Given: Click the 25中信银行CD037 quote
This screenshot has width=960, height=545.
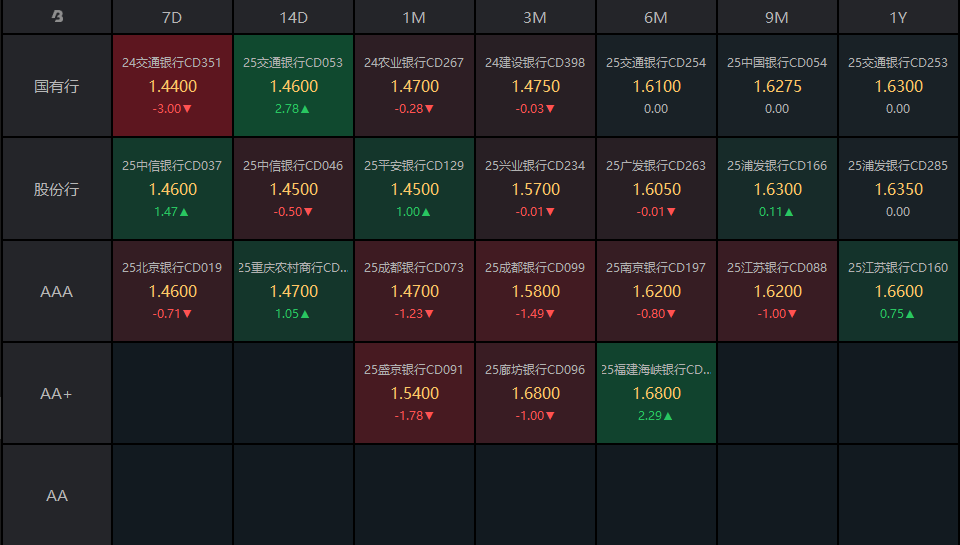Looking at the screenshot, I should 172,189.
